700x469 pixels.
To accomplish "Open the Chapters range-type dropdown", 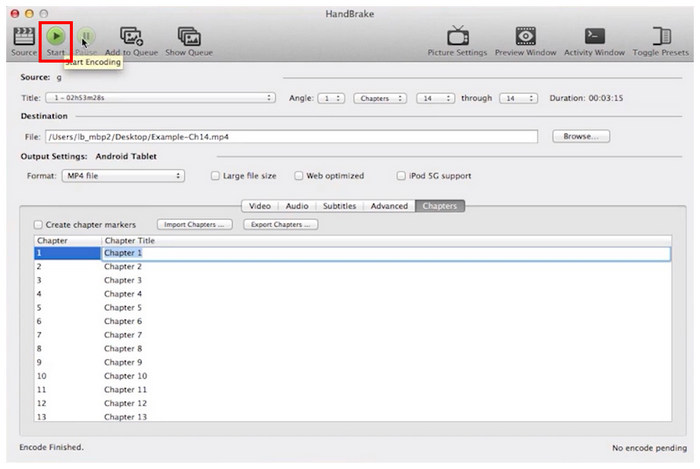I will coord(380,98).
